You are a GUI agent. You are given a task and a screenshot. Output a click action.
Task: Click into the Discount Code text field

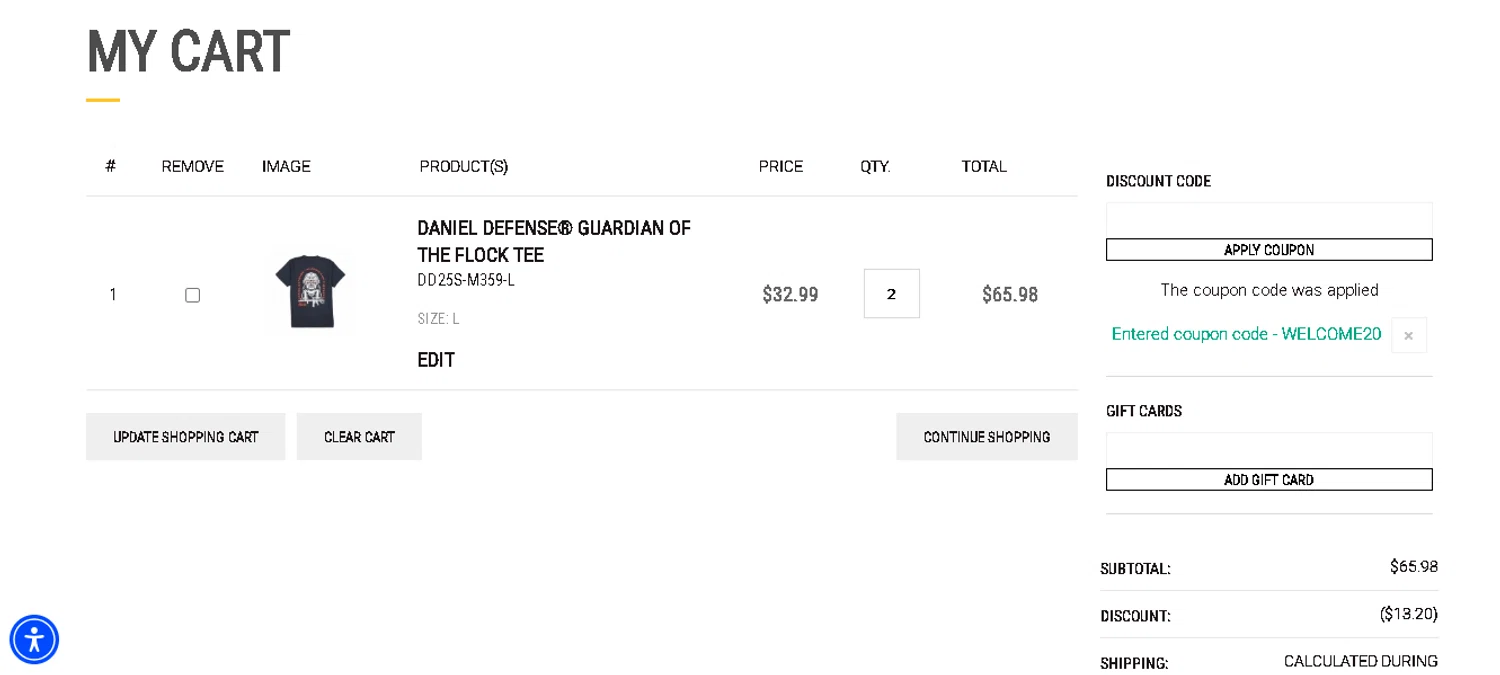click(x=1268, y=220)
